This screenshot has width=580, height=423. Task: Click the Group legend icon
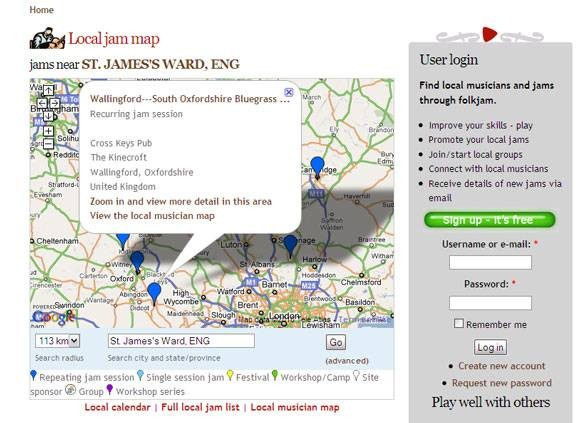70,390
